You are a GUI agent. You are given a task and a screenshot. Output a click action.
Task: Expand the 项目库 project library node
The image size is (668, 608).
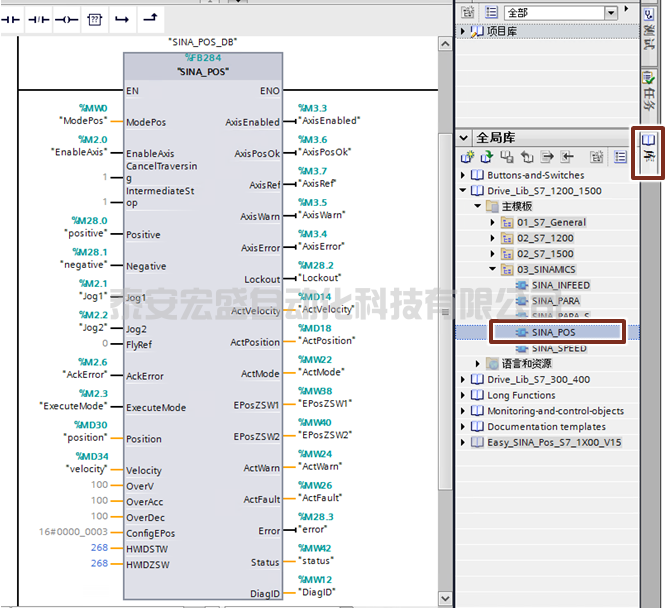coord(463,31)
